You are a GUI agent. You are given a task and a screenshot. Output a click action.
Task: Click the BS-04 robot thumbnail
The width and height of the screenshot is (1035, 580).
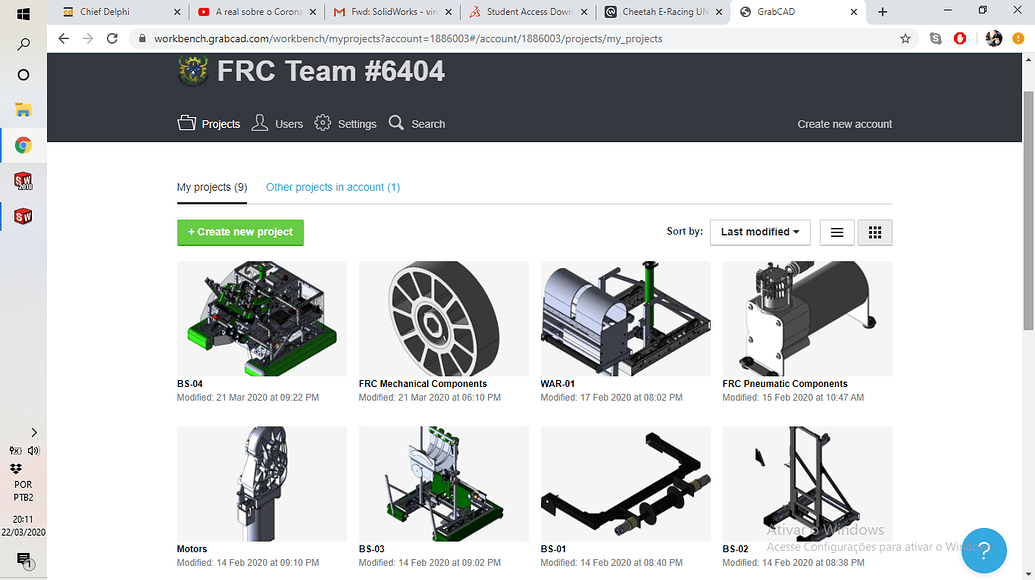262,319
